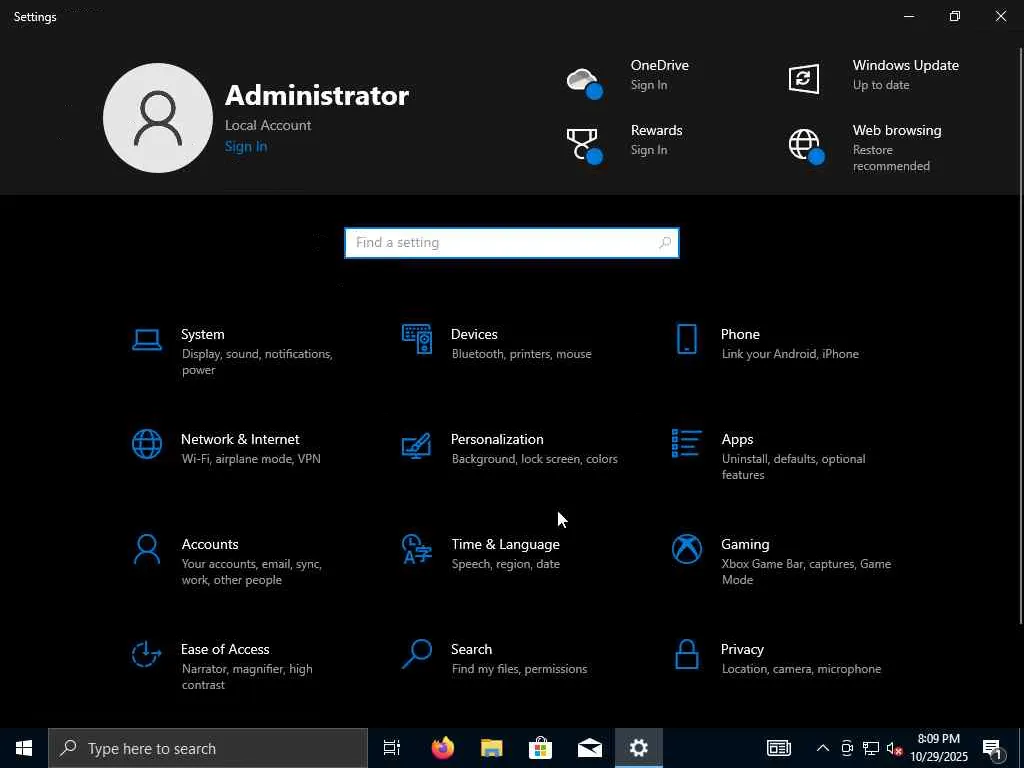The image size is (1024, 768).
Task: Click the Gaming category title
Action: tap(745, 544)
